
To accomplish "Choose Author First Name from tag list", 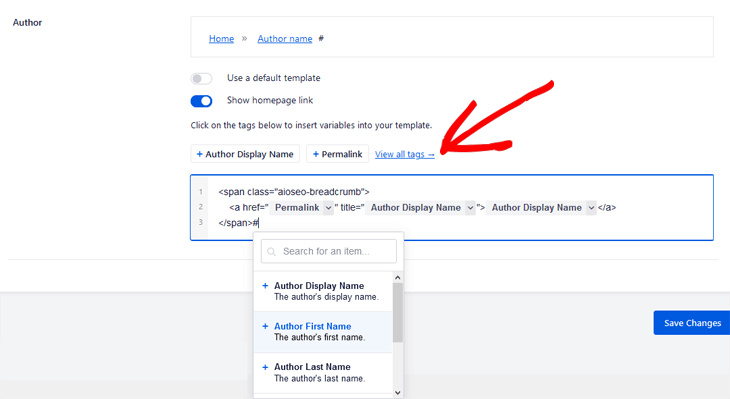I will tap(323, 331).
